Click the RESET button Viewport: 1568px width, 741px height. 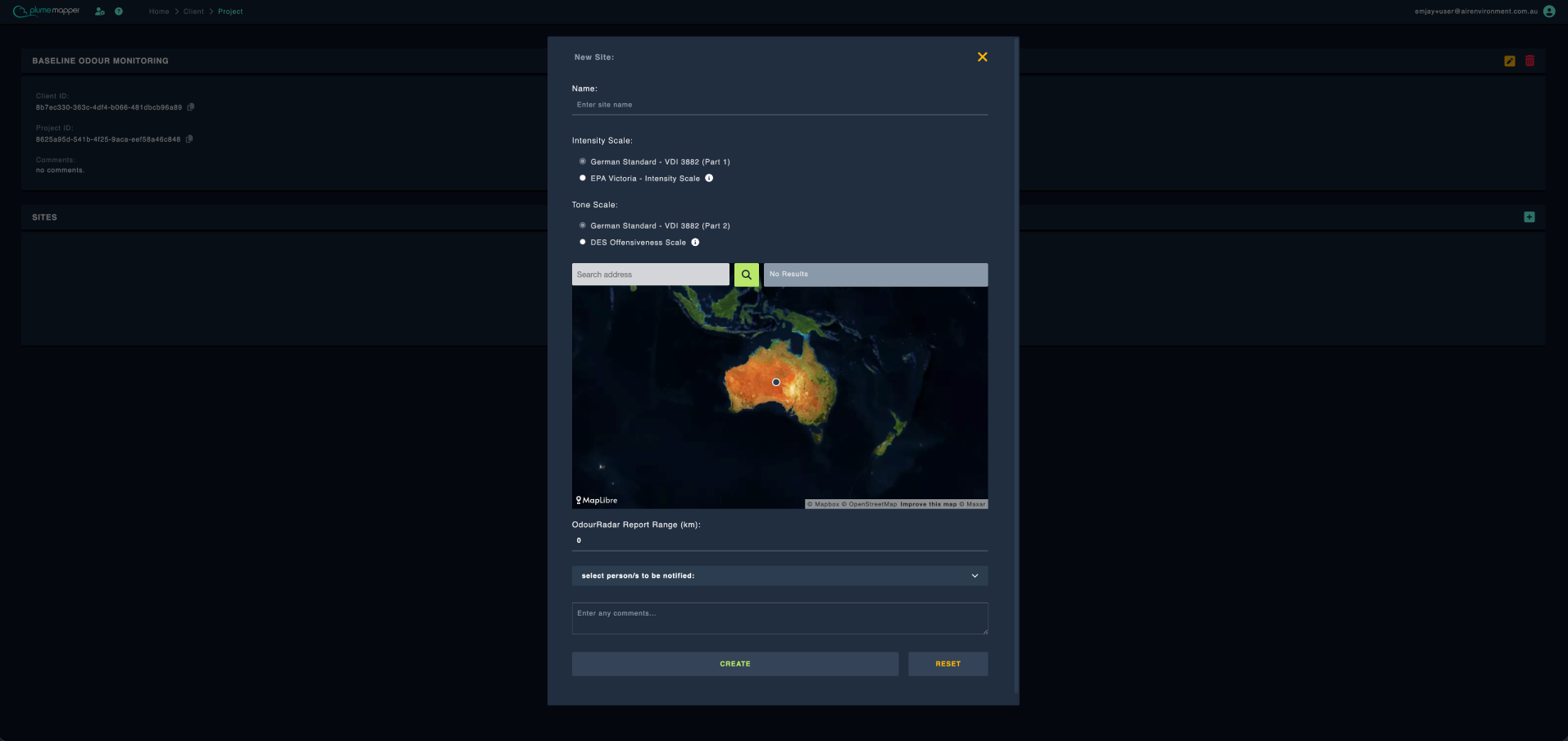pos(948,664)
